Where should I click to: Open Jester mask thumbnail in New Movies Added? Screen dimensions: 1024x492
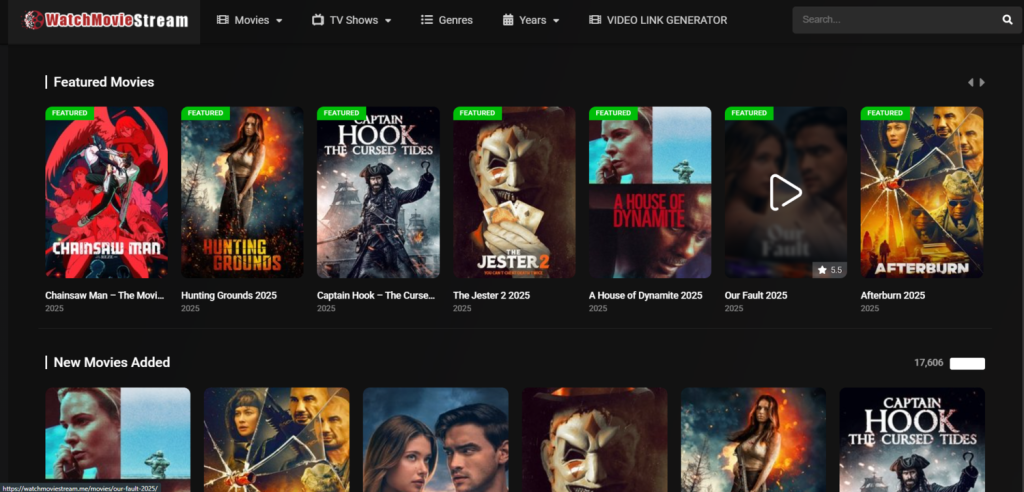pyautogui.click(x=594, y=439)
